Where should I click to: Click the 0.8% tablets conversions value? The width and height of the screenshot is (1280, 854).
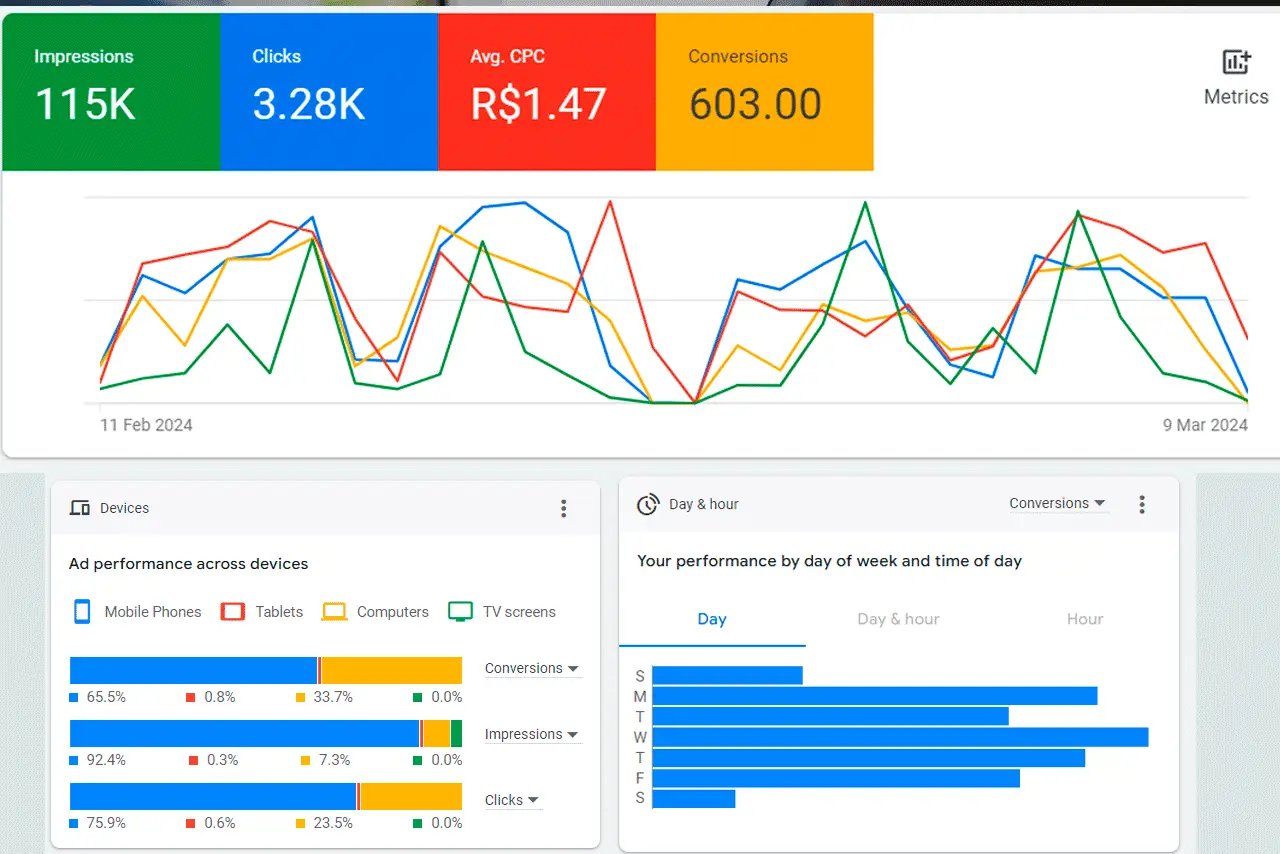(220, 697)
